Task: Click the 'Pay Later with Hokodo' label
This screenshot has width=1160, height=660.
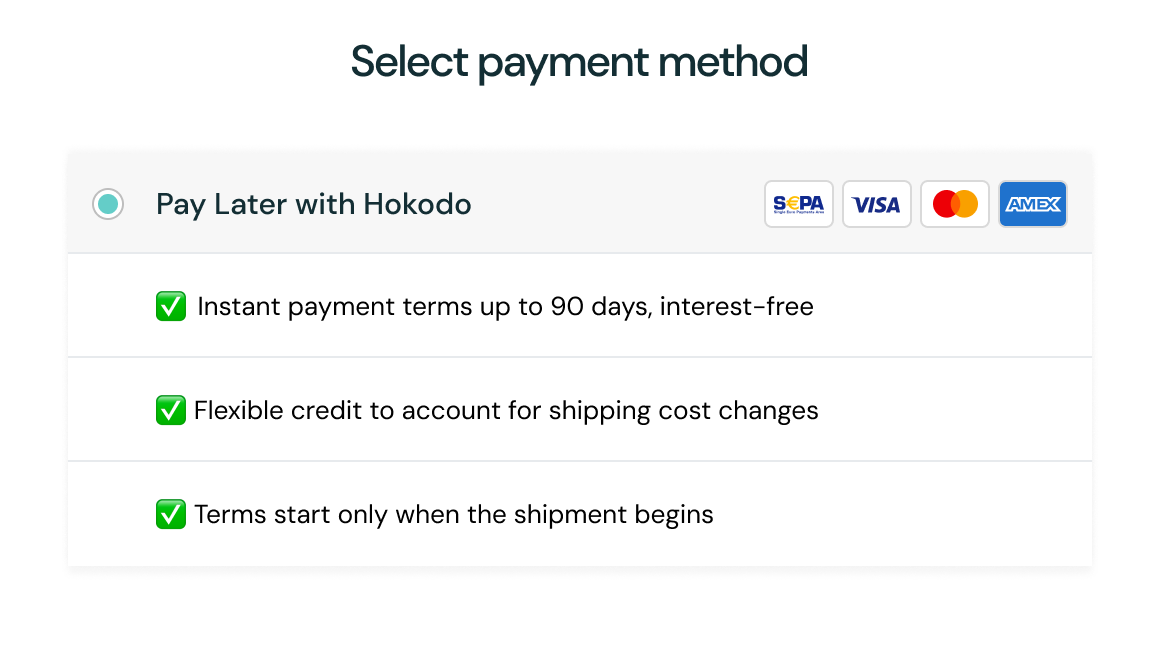Action: click(x=314, y=205)
